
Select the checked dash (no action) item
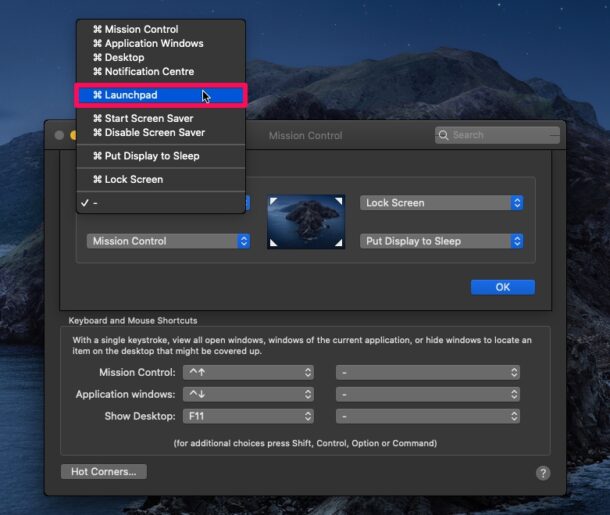point(161,203)
